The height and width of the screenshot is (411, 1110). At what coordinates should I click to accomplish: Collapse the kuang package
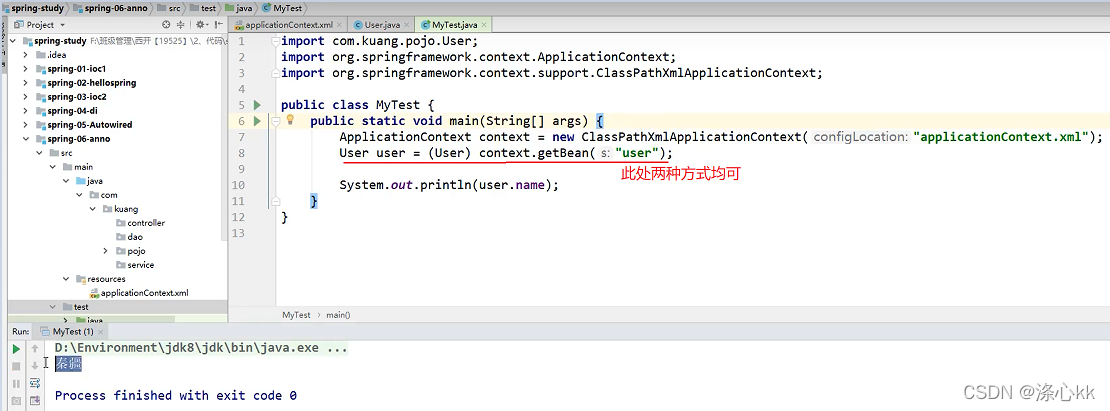click(x=93, y=209)
